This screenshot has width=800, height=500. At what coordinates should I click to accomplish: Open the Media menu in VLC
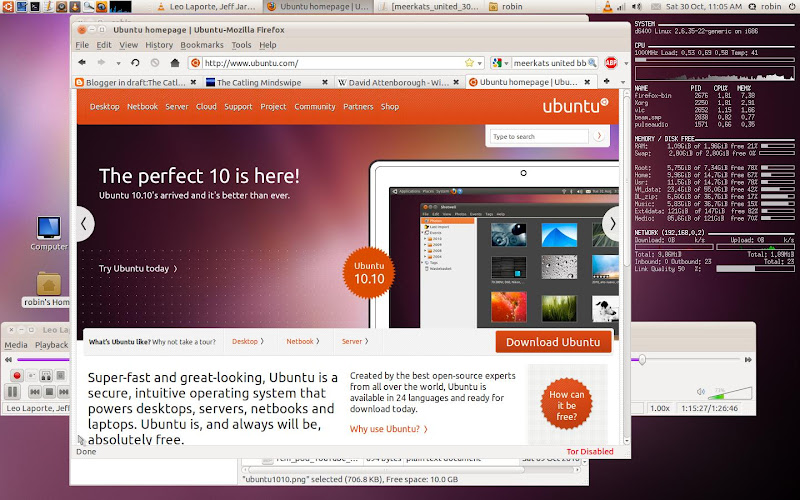click(16, 345)
